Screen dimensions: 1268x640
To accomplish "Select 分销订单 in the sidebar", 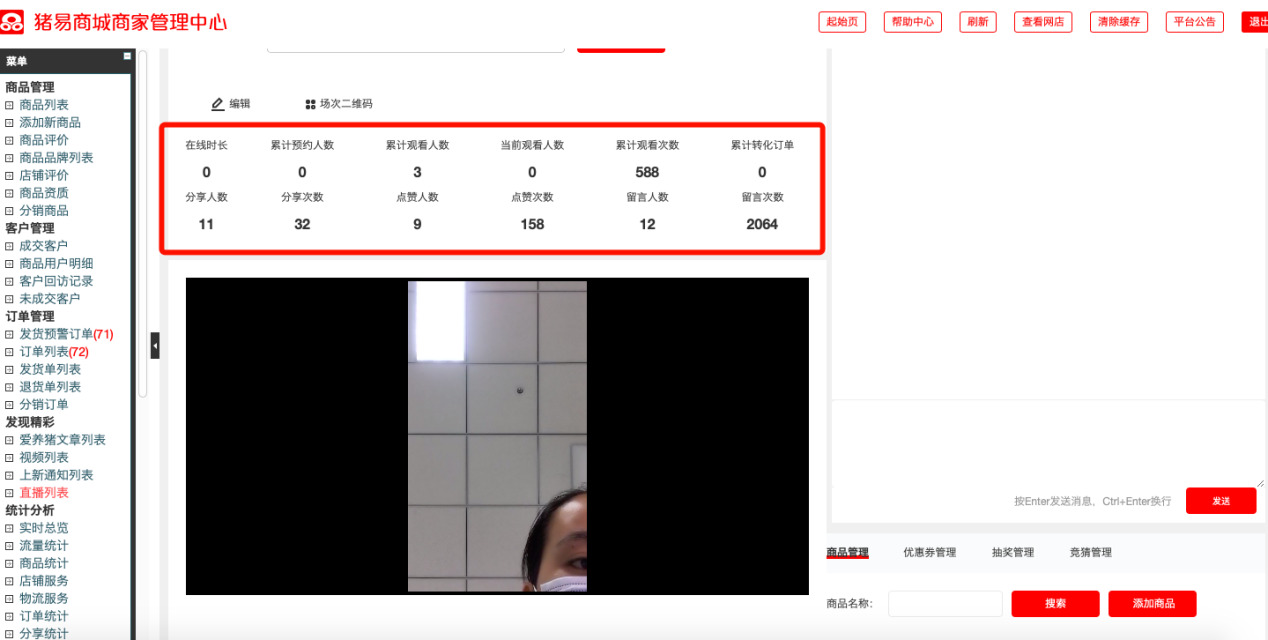I will (x=44, y=405).
